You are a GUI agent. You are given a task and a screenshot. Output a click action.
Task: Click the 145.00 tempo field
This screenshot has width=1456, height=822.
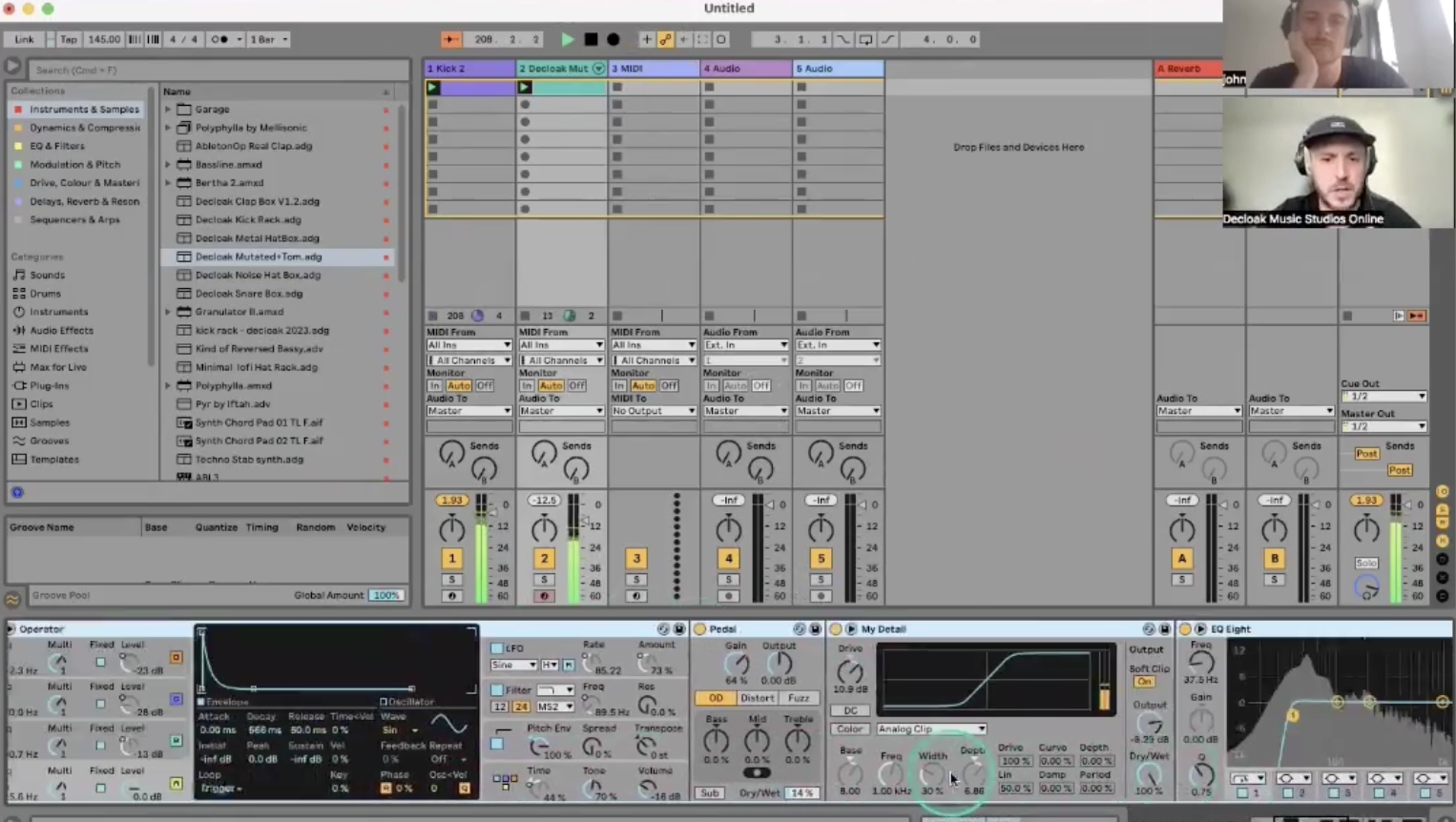(x=104, y=39)
